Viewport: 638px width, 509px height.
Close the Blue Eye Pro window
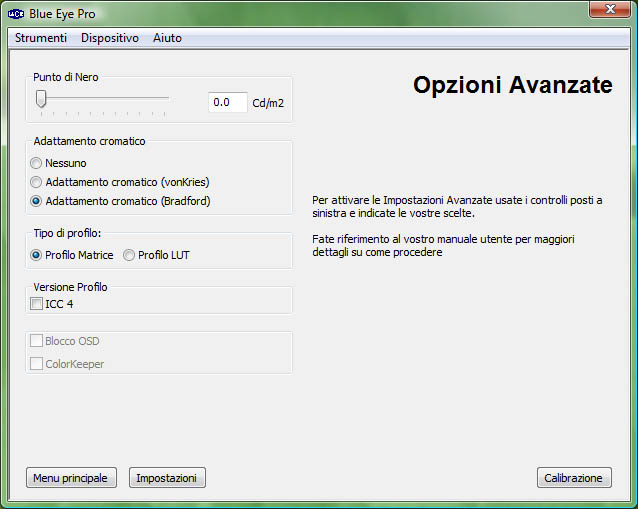pyautogui.click(x=610, y=9)
